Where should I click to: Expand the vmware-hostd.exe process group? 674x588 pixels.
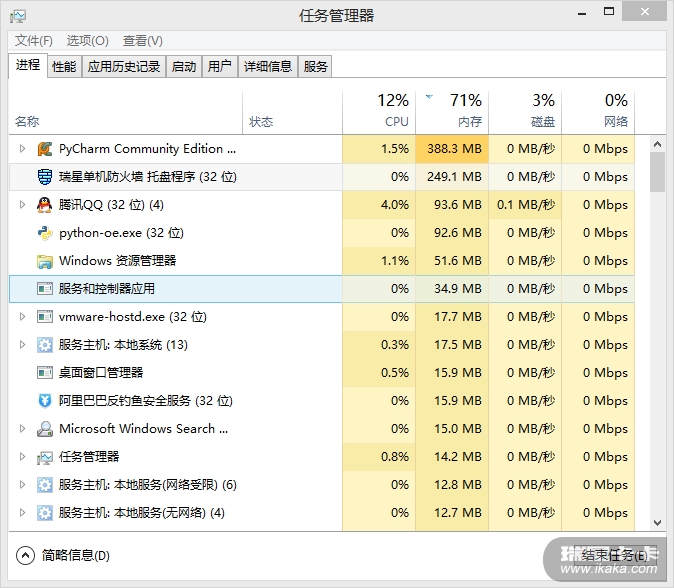[22, 317]
